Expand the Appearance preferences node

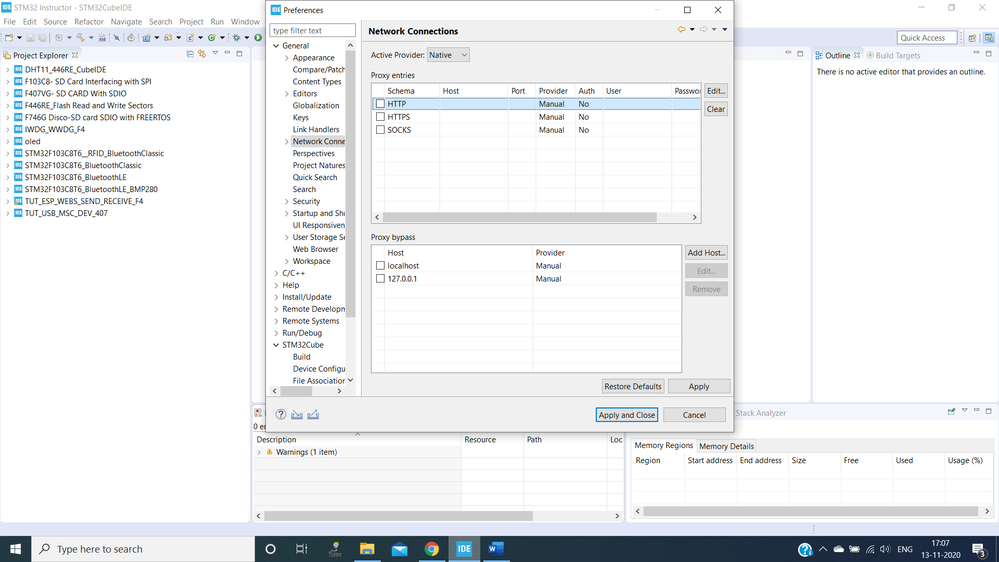[286, 58]
